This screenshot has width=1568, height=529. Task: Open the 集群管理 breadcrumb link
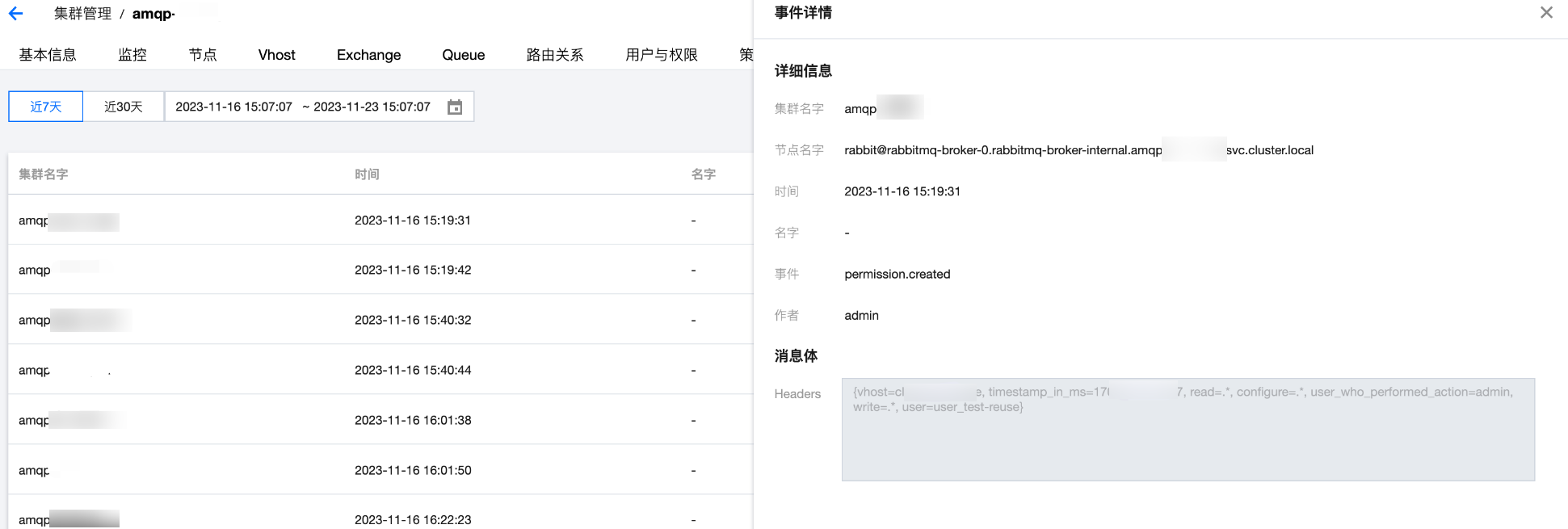point(82,14)
